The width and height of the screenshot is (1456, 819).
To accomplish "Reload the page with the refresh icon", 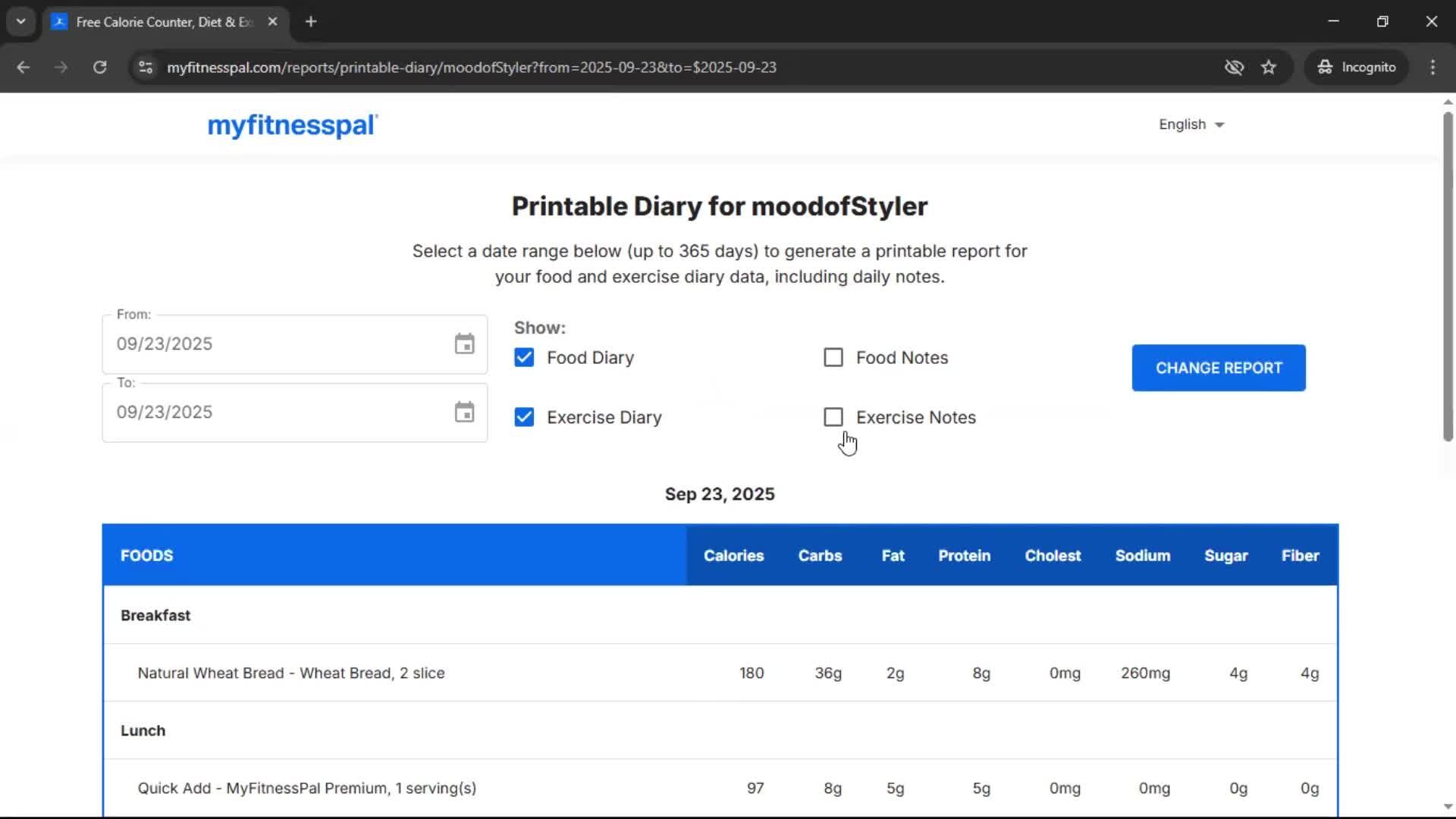I will point(99,67).
